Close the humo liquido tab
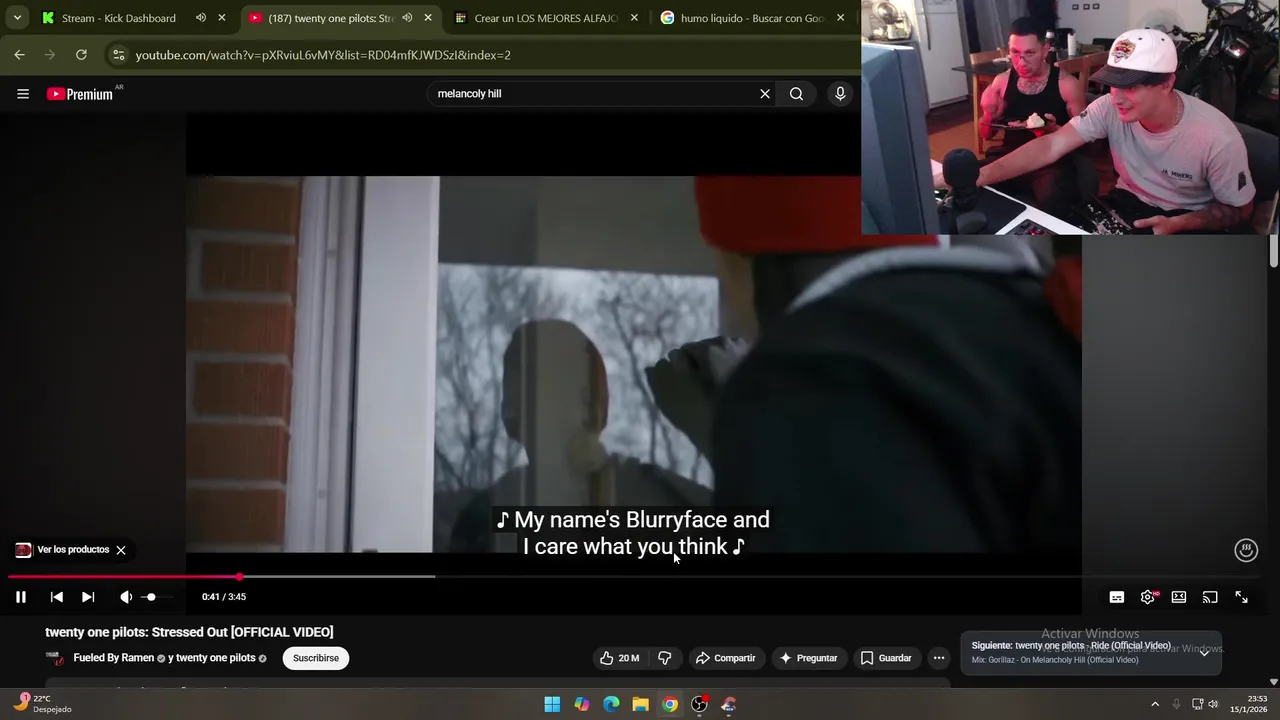The image size is (1280, 720). tap(840, 18)
